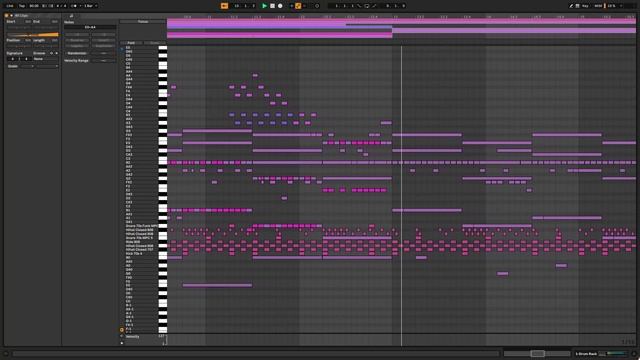Select the Ride 808 drum lane
This screenshot has width=640, height=360.
coord(142,242)
